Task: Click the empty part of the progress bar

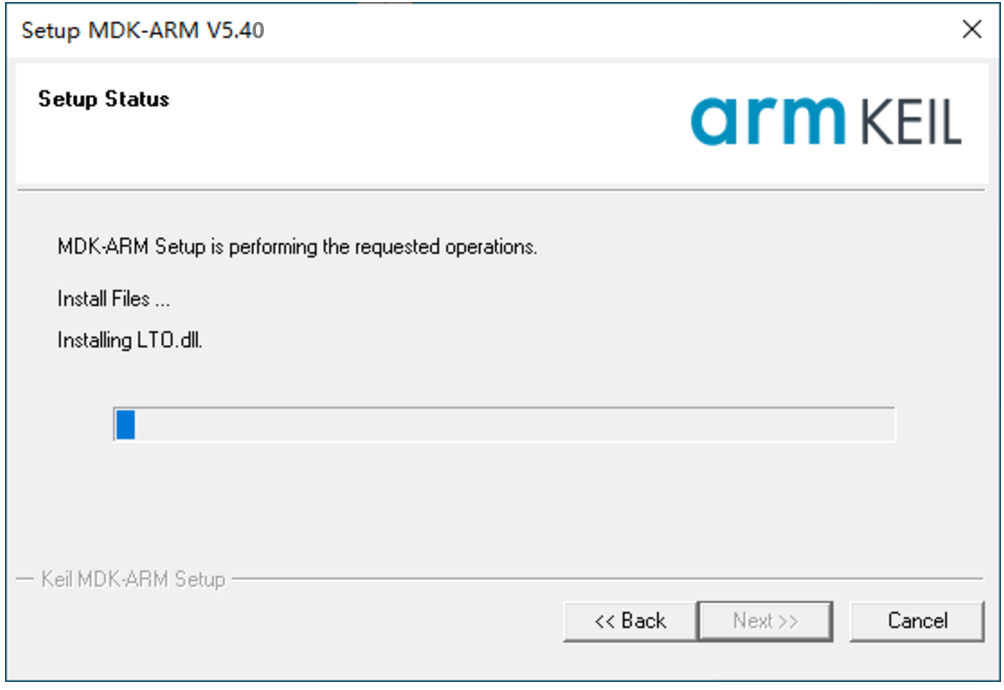Action: coord(515,424)
